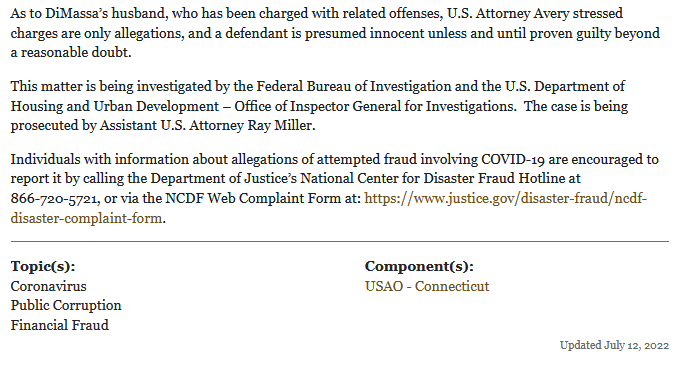Click the Component(s) heading
The height and width of the screenshot is (368, 683).
(x=419, y=266)
